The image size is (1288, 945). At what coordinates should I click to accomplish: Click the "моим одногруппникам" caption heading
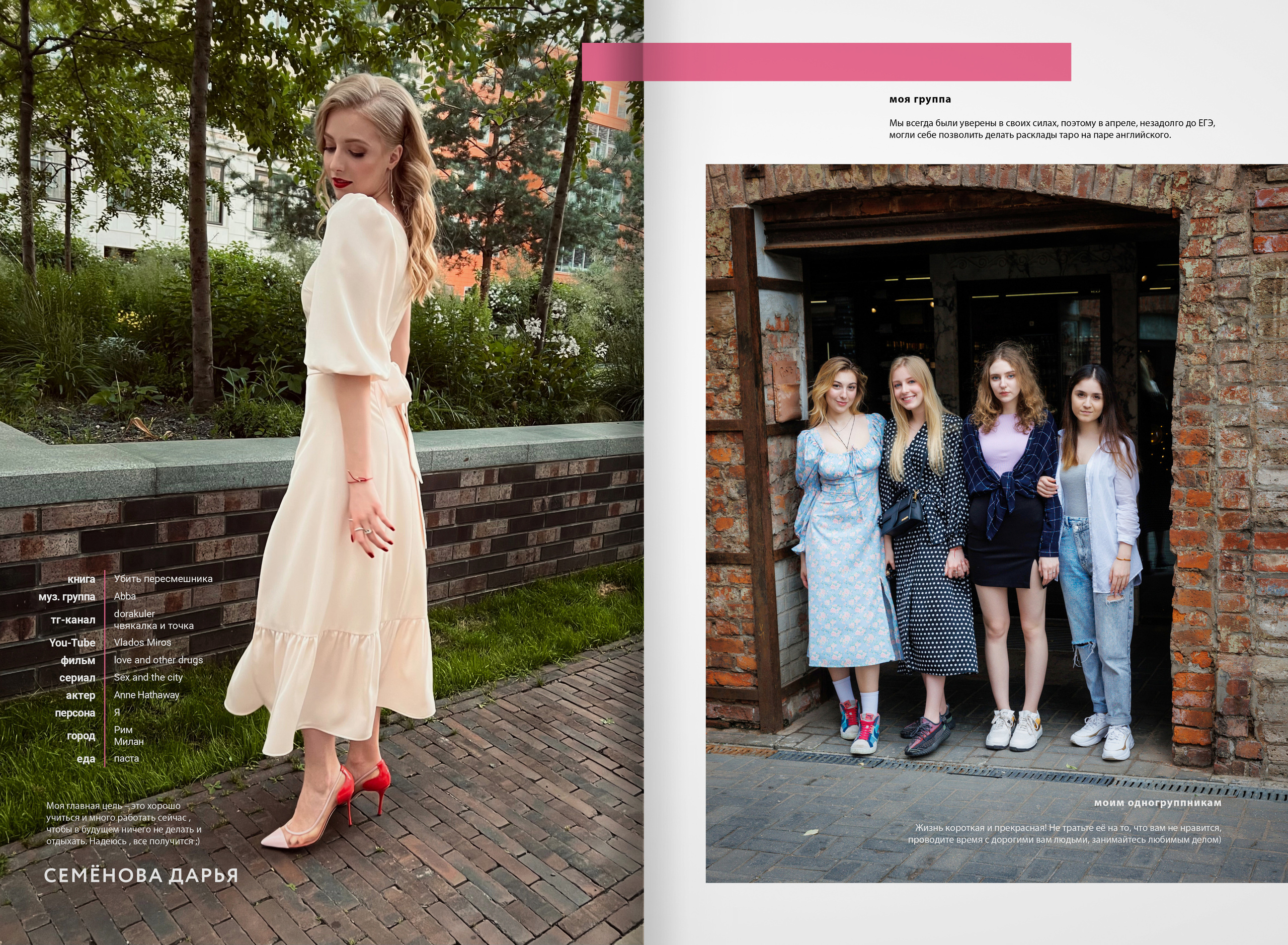[x=1158, y=803]
